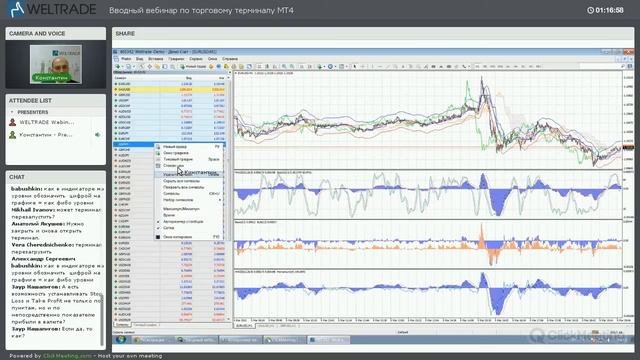Choose Показать все символы menu entry
This screenshot has height=360, width=640.
(x=189, y=187)
